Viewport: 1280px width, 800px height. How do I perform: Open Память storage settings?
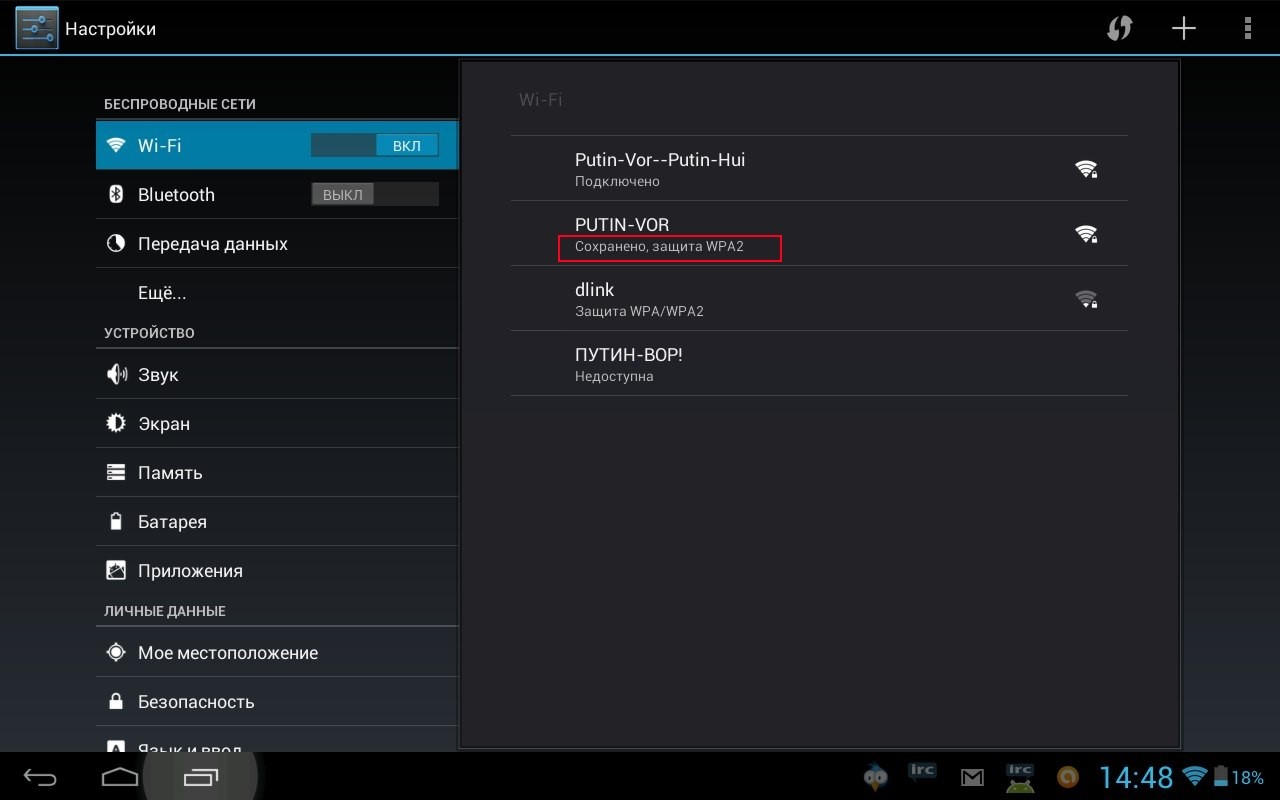tap(277, 473)
